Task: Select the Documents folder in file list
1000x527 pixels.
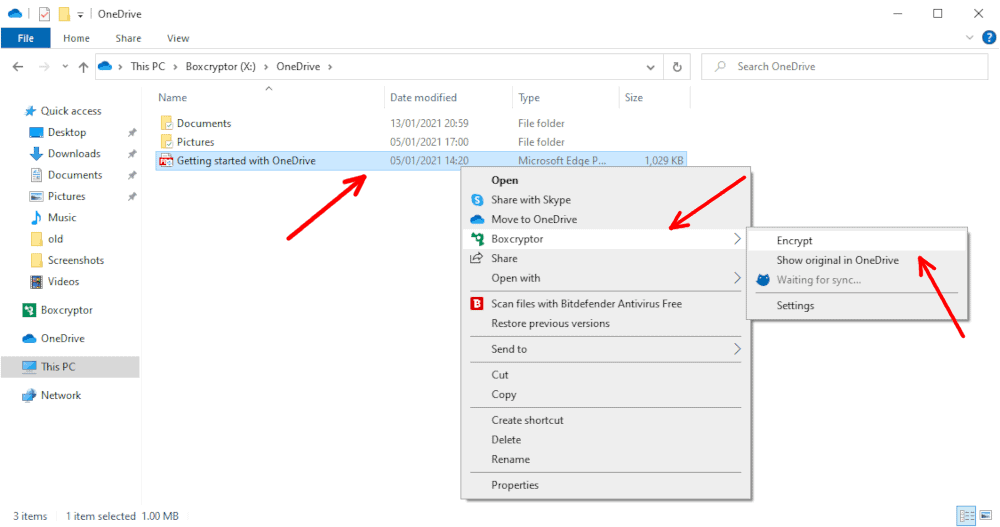Action: (x=204, y=123)
